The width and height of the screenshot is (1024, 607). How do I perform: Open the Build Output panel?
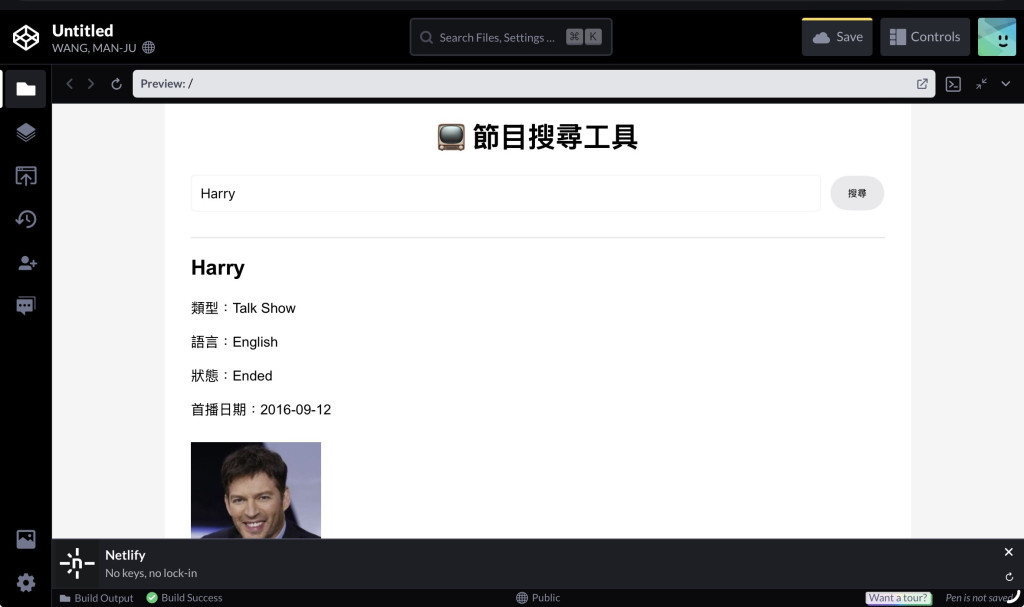[96, 598]
